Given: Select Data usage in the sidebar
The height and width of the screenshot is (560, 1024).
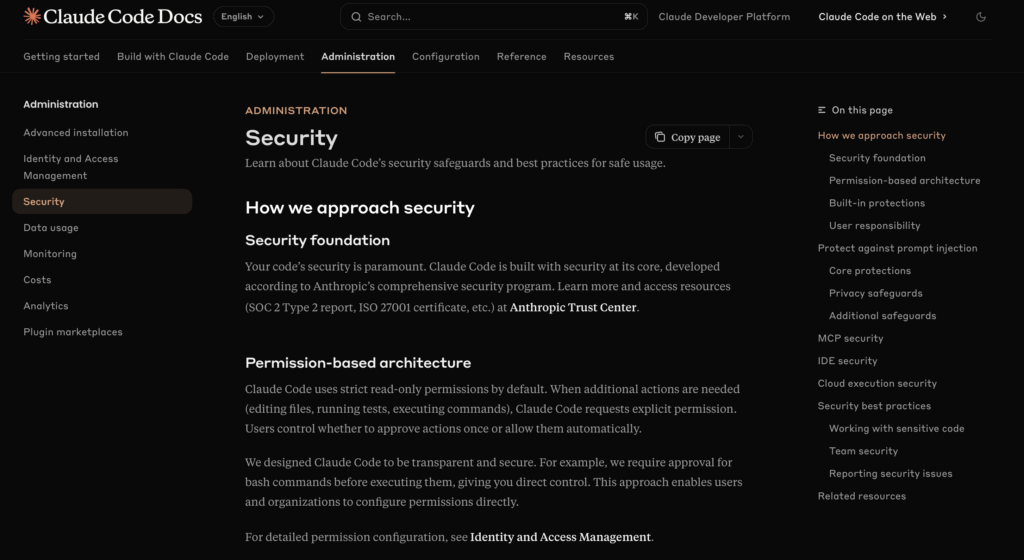Looking at the screenshot, I should 51,228.
